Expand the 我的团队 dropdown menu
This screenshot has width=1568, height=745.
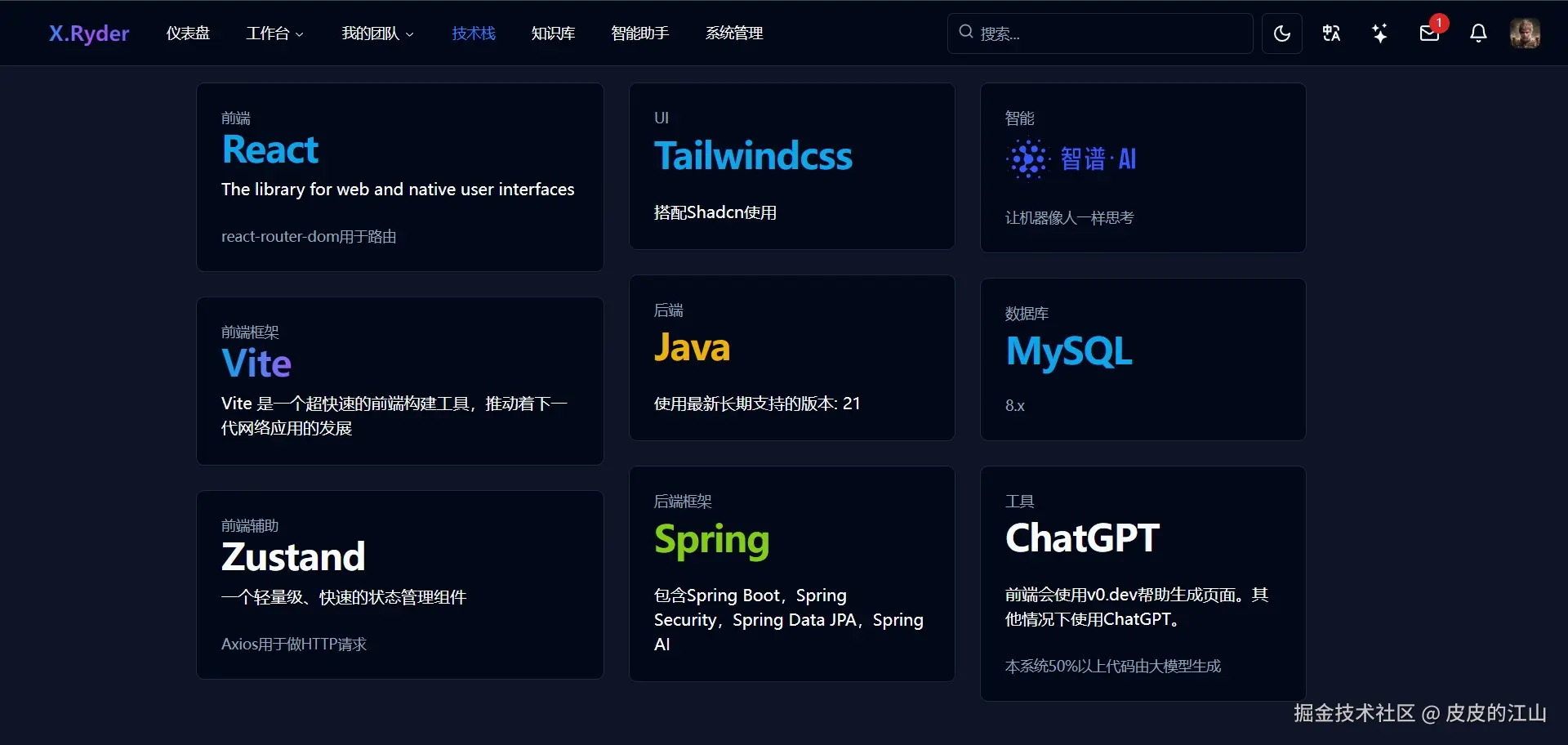tap(378, 33)
